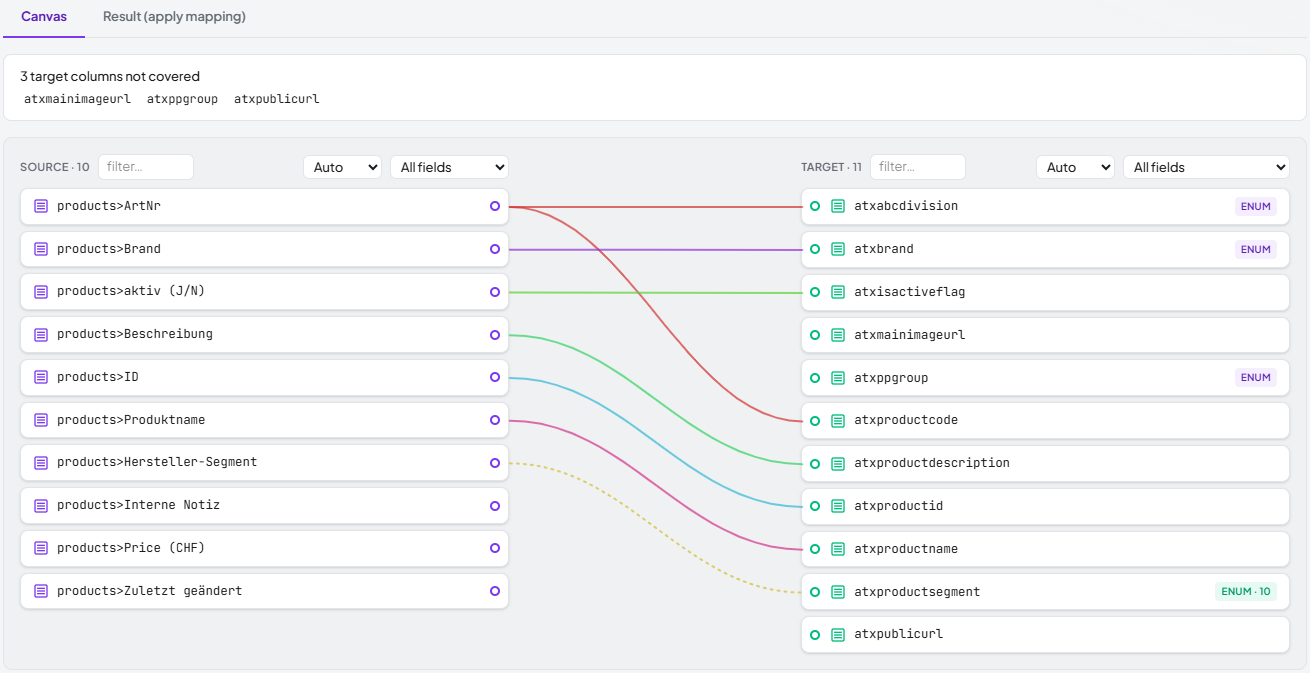Focus the source filter input
Screen dimensions: 1310x673
click(146, 167)
